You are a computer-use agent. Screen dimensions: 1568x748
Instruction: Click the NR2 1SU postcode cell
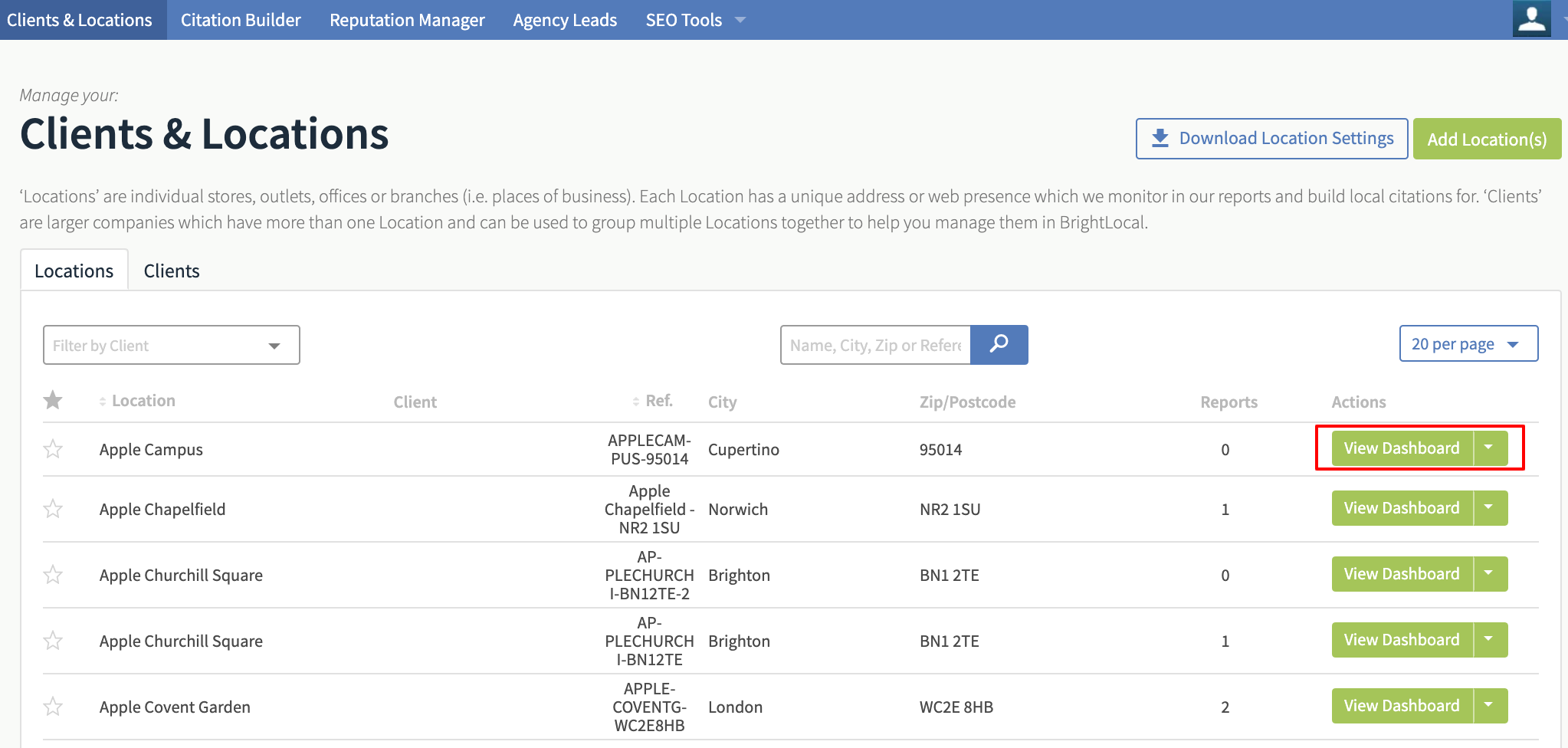(x=950, y=509)
